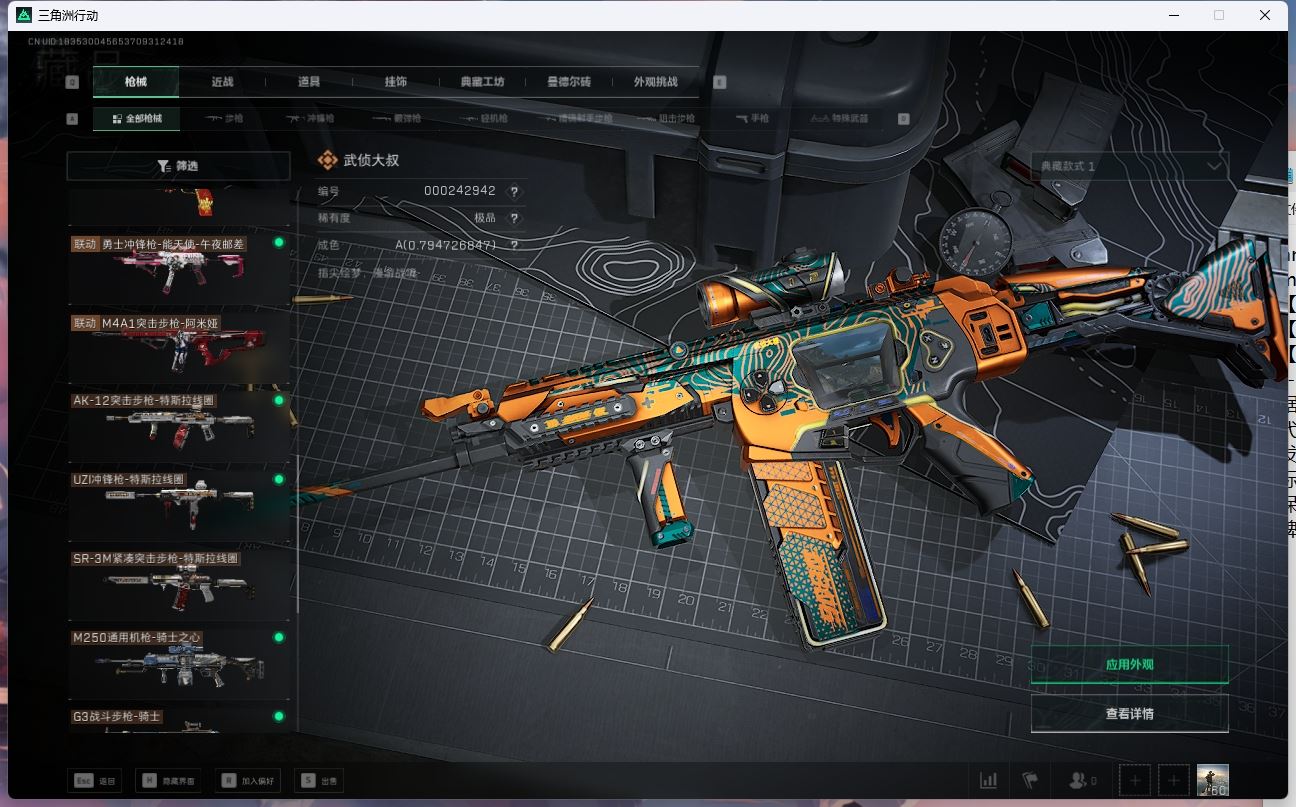Select the 全部枪械 filter

pos(135,119)
